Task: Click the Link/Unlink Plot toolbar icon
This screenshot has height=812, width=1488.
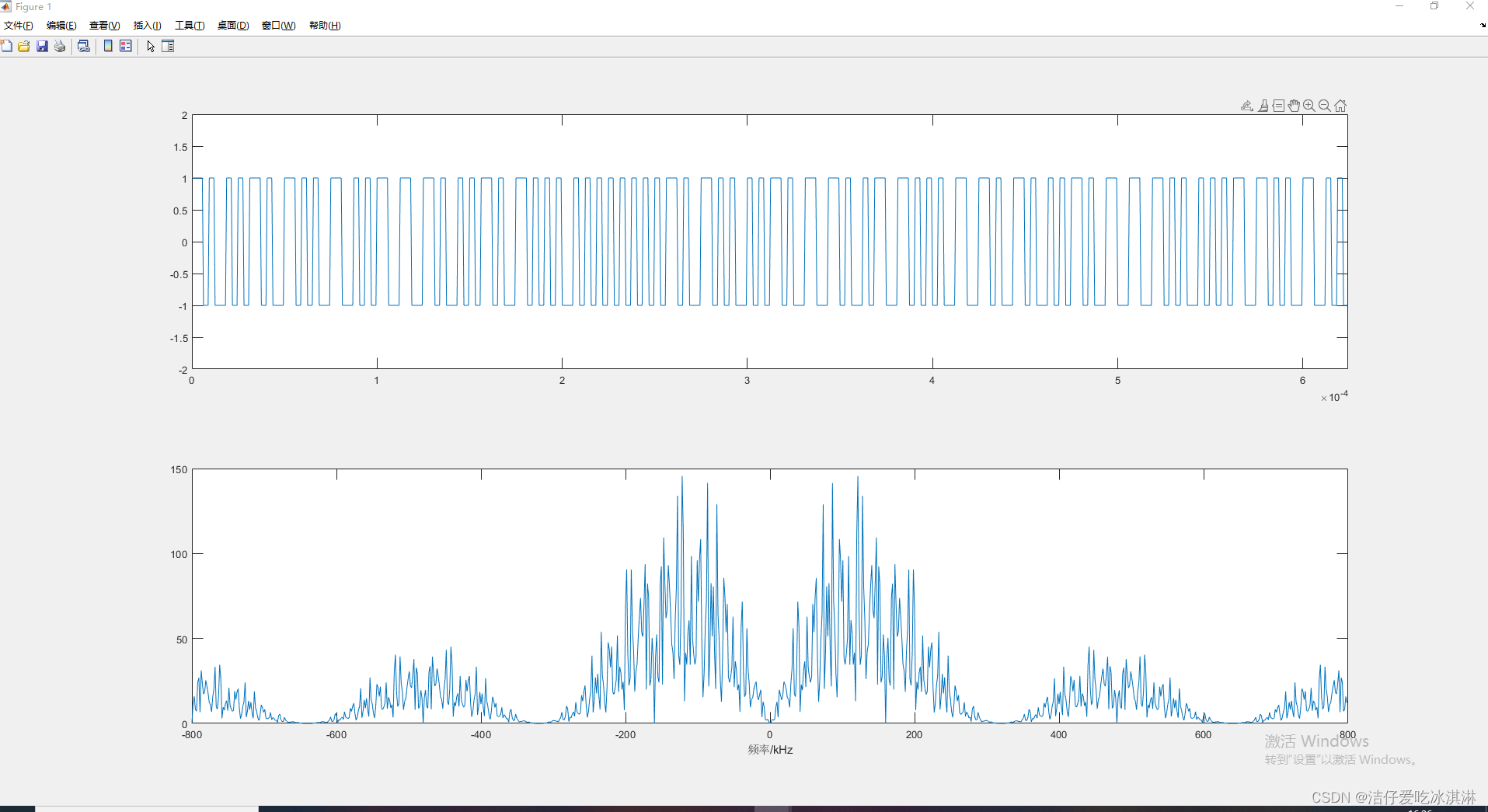Action: pyautogui.click(x=84, y=47)
